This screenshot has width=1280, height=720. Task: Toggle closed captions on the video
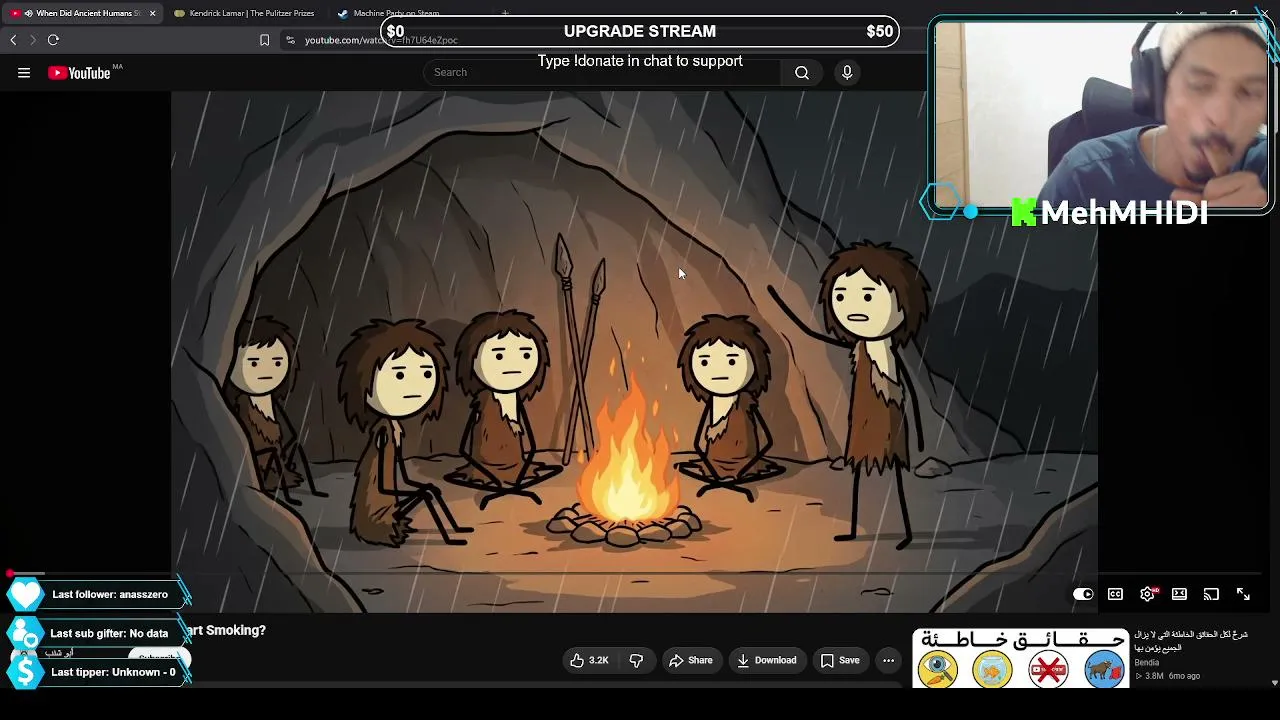[1115, 594]
